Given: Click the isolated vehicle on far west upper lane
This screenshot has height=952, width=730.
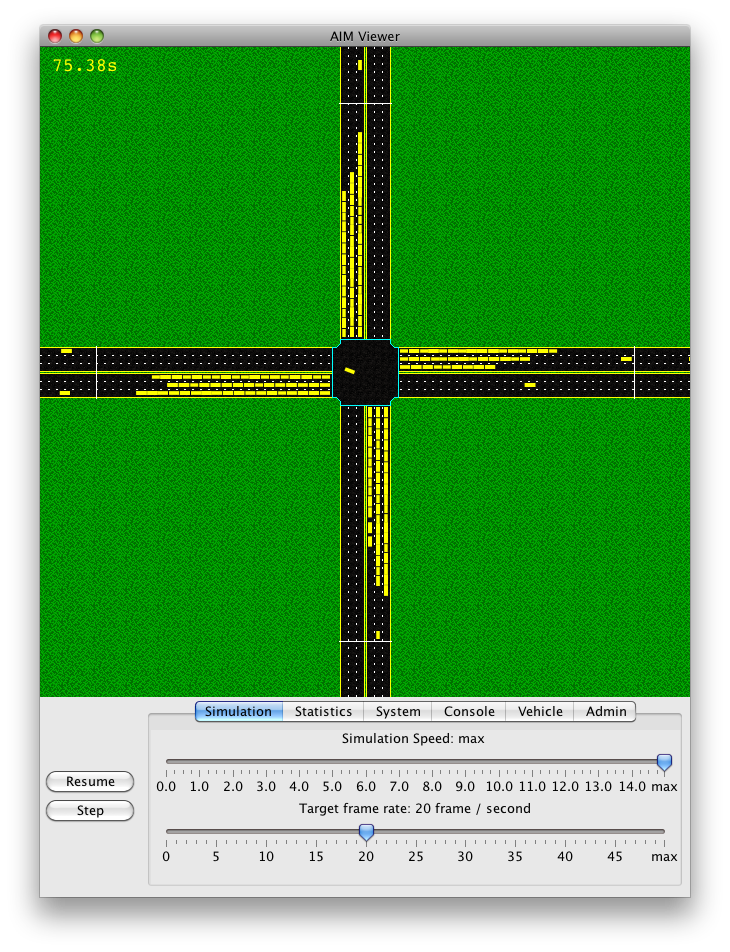Looking at the screenshot, I should click(66, 351).
